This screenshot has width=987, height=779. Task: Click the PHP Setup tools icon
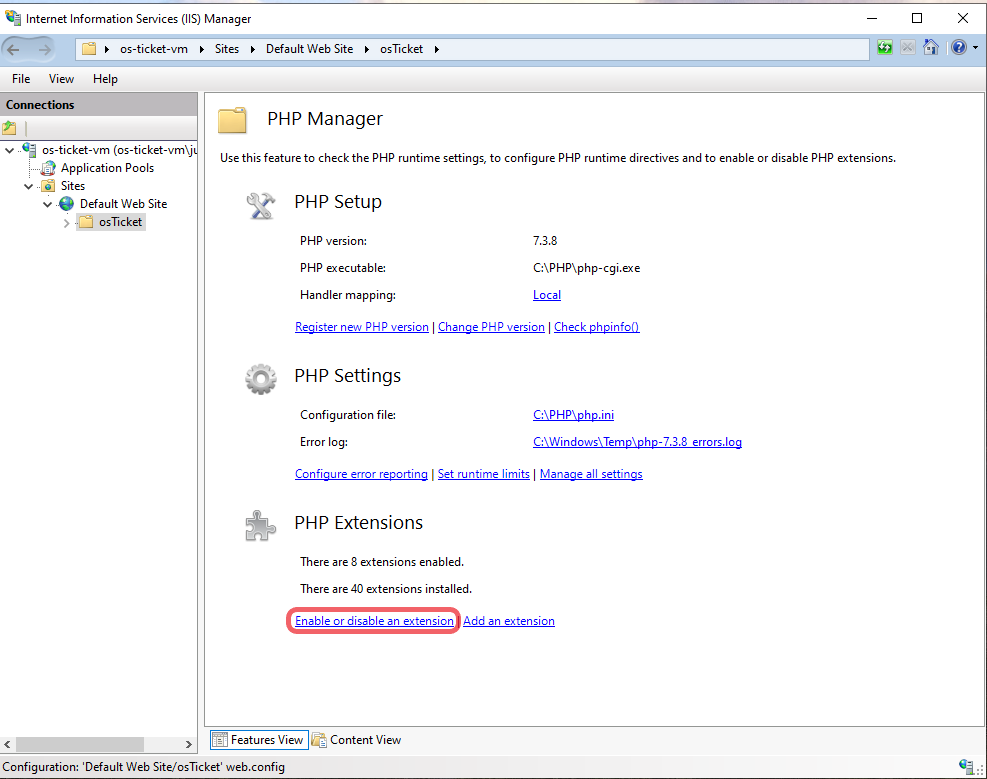point(261,206)
